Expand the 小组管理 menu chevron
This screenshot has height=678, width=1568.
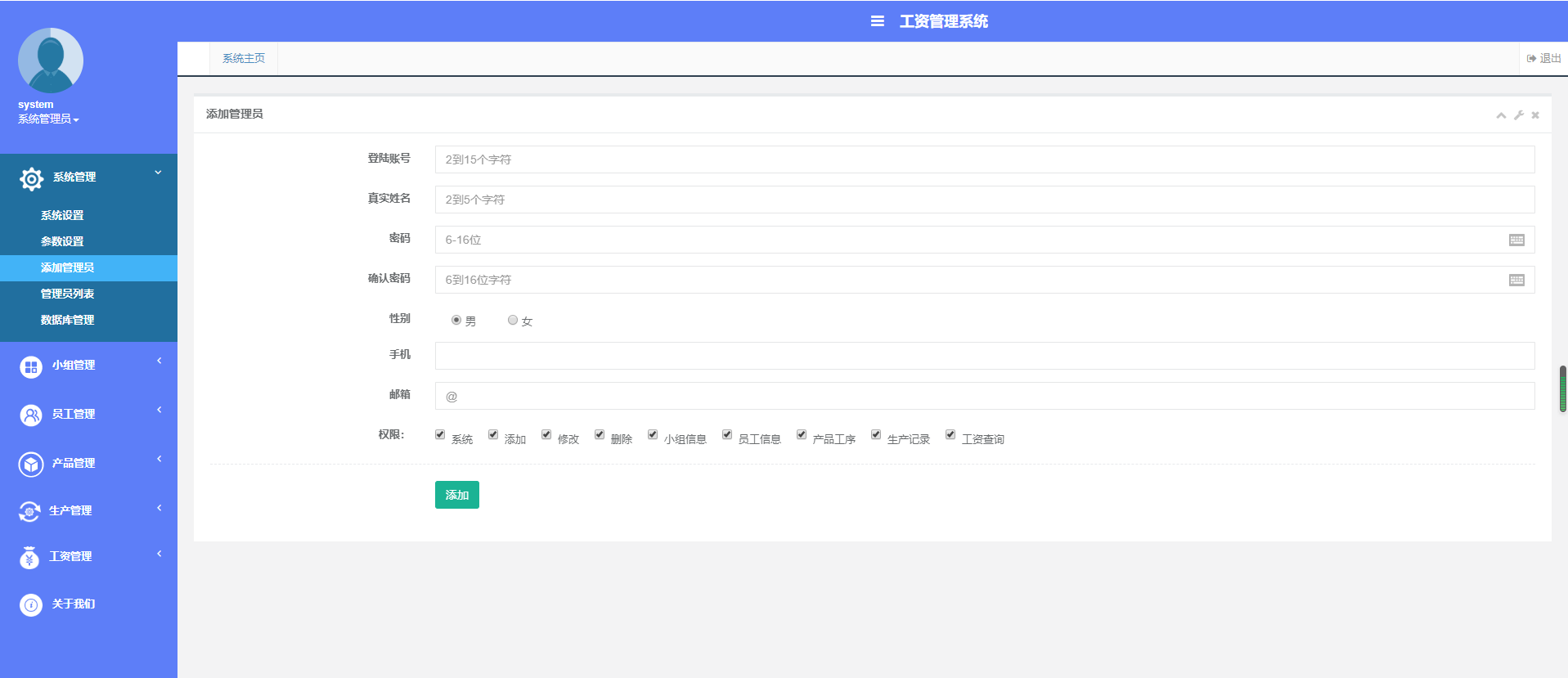pos(159,361)
